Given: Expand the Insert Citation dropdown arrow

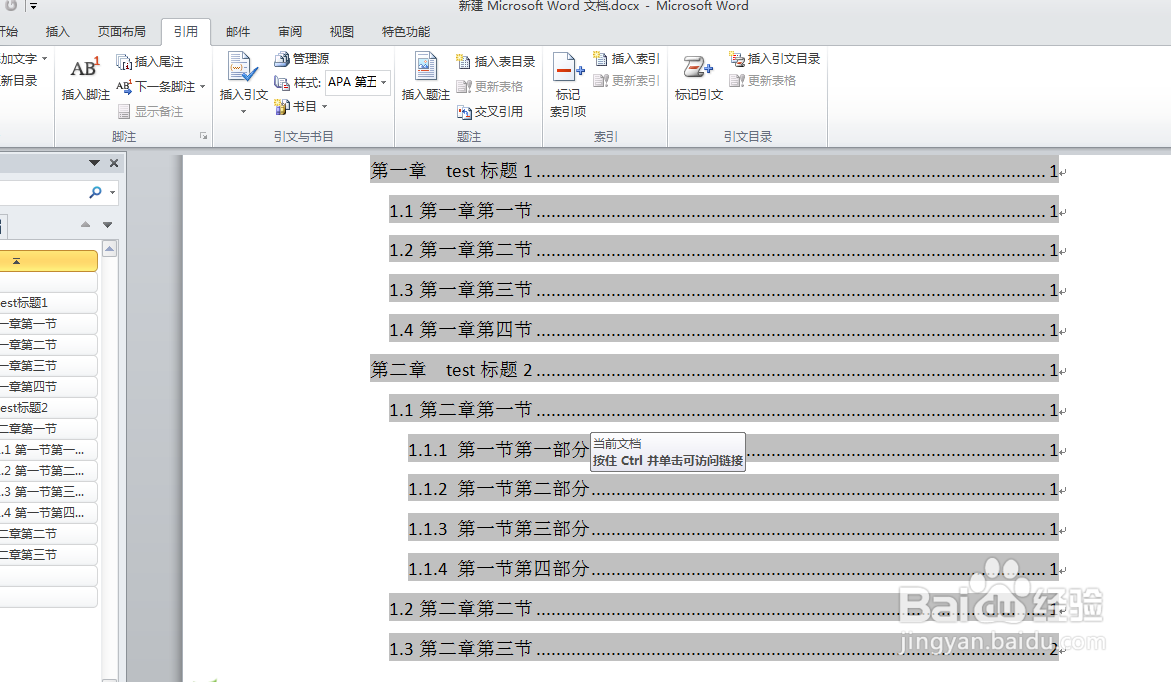Looking at the screenshot, I should click(243, 112).
